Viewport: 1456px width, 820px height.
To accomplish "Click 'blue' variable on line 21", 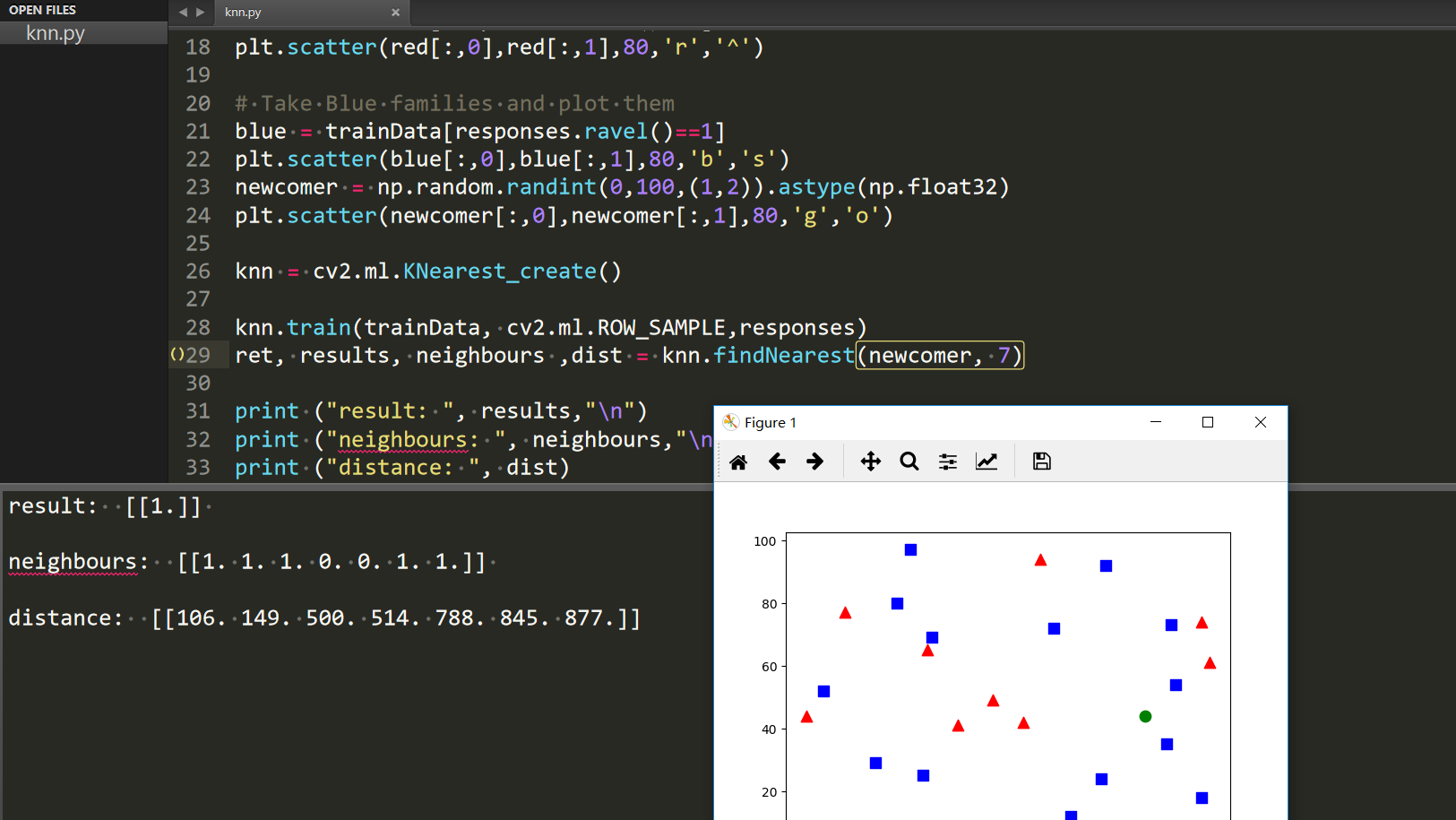I will tap(261, 131).
